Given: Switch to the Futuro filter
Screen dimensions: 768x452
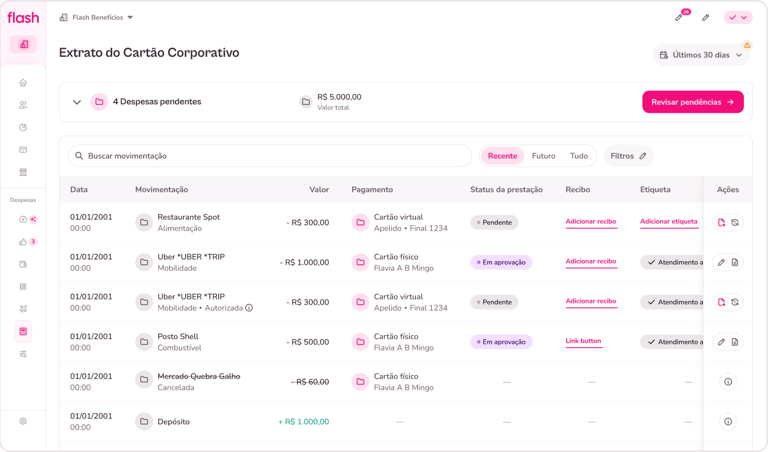Looking at the screenshot, I should pyautogui.click(x=544, y=156).
